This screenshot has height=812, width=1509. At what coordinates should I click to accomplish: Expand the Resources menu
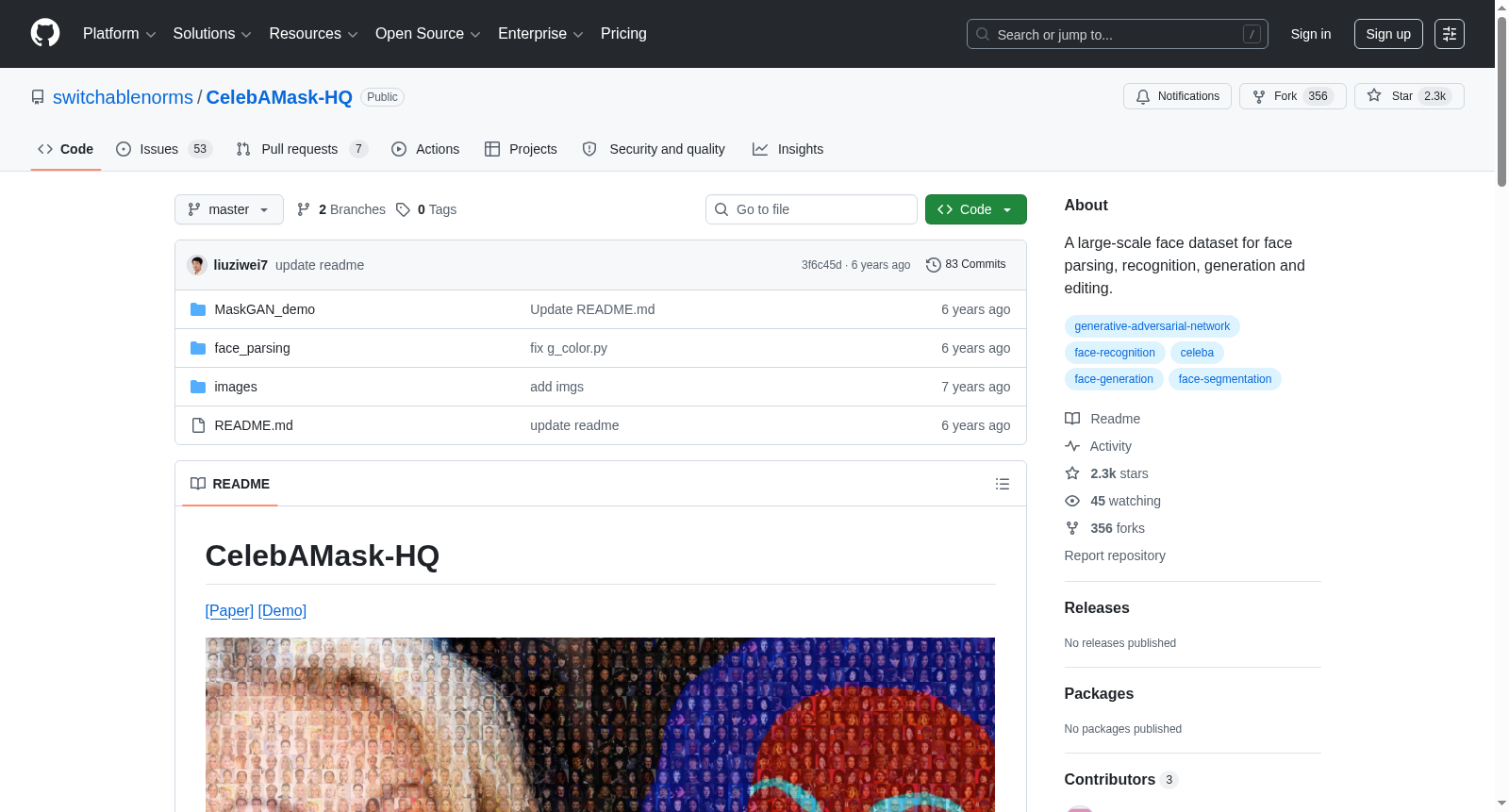pos(313,34)
